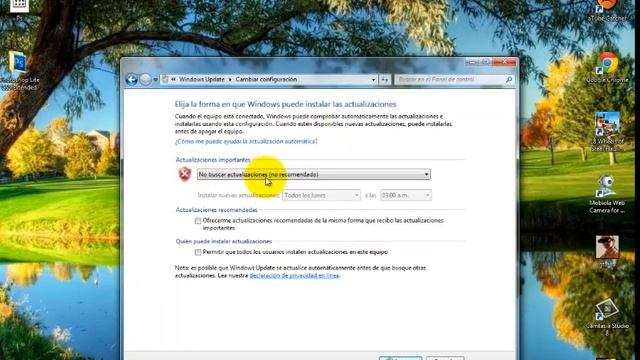This screenshot has width=640, height=360.
Task: Open the desktop shortcut with the hat portrait
Action: coord(607,252)
